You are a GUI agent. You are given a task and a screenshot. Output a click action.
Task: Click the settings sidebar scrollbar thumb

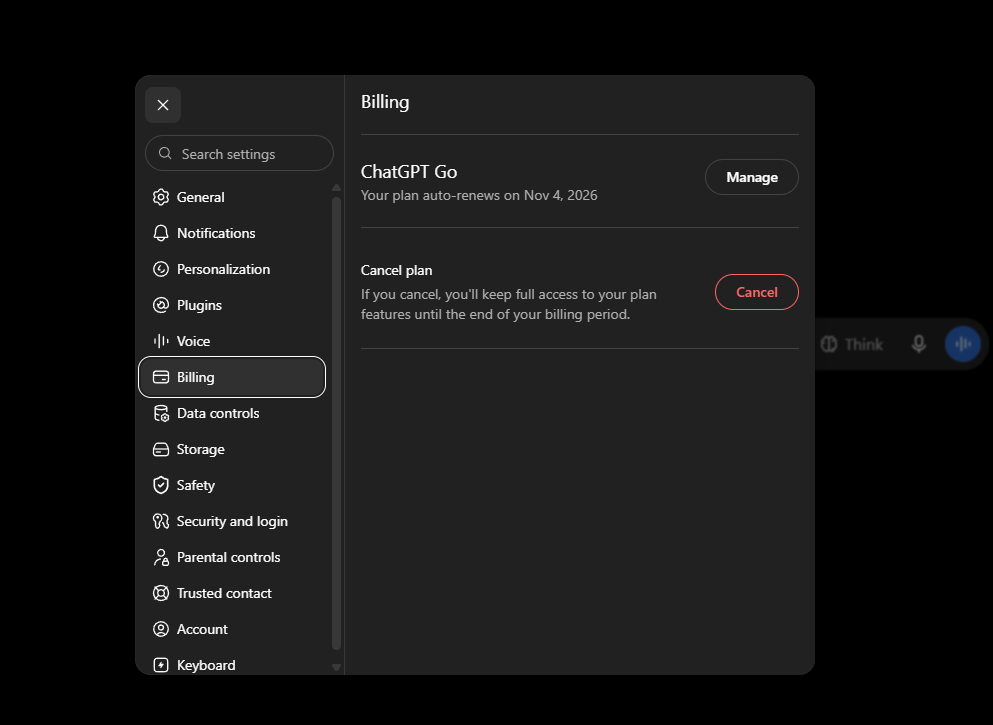click(x=336, y=423)
